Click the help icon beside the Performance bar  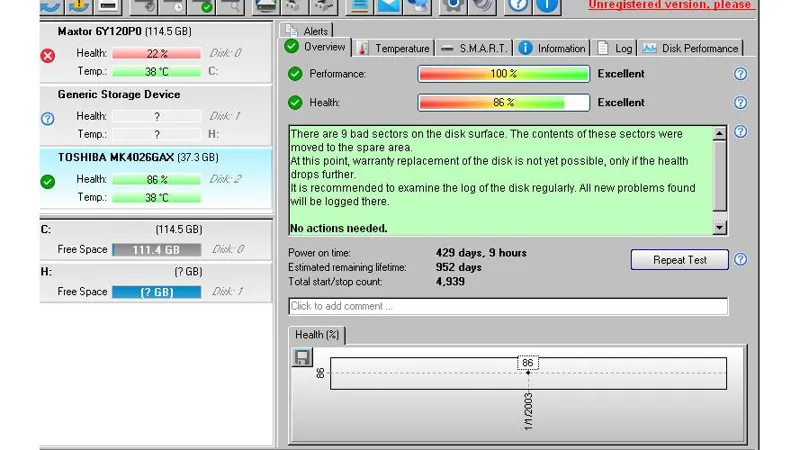740,74
